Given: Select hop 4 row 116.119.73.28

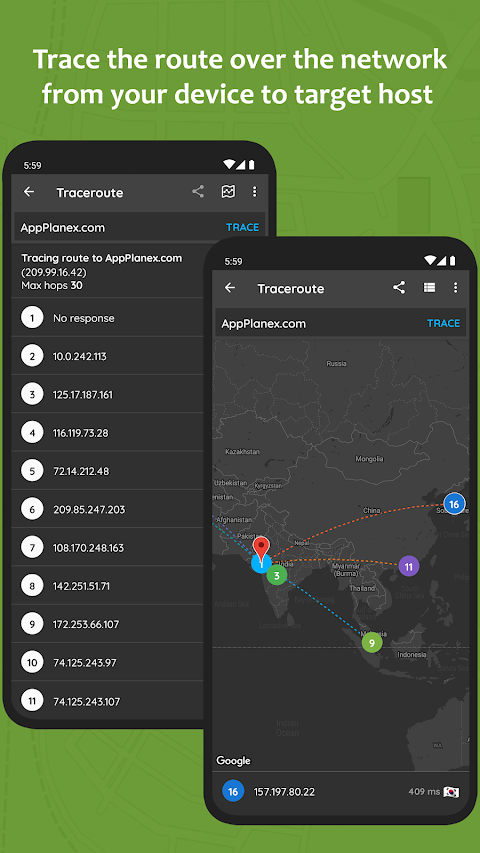Looking at the screenshot, I should 108,433.
